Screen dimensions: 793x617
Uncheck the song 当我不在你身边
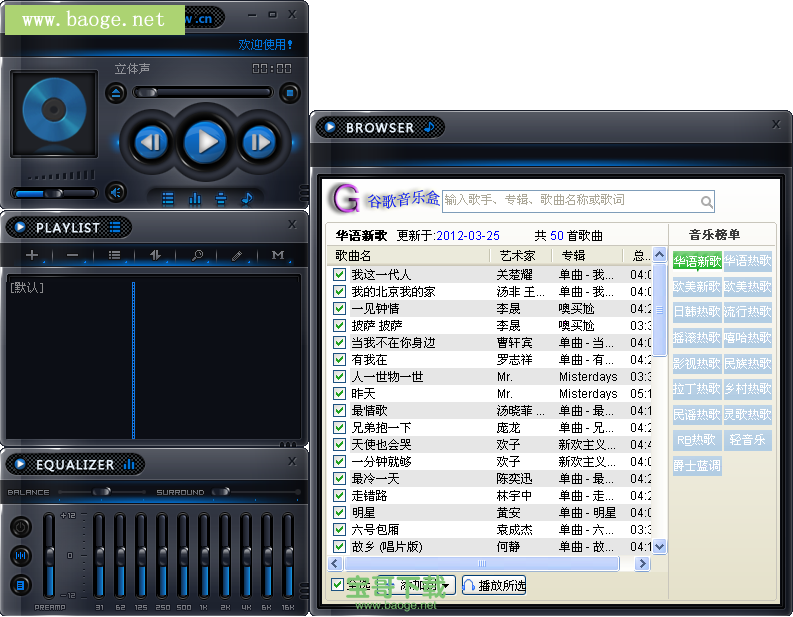pos(339,342)
